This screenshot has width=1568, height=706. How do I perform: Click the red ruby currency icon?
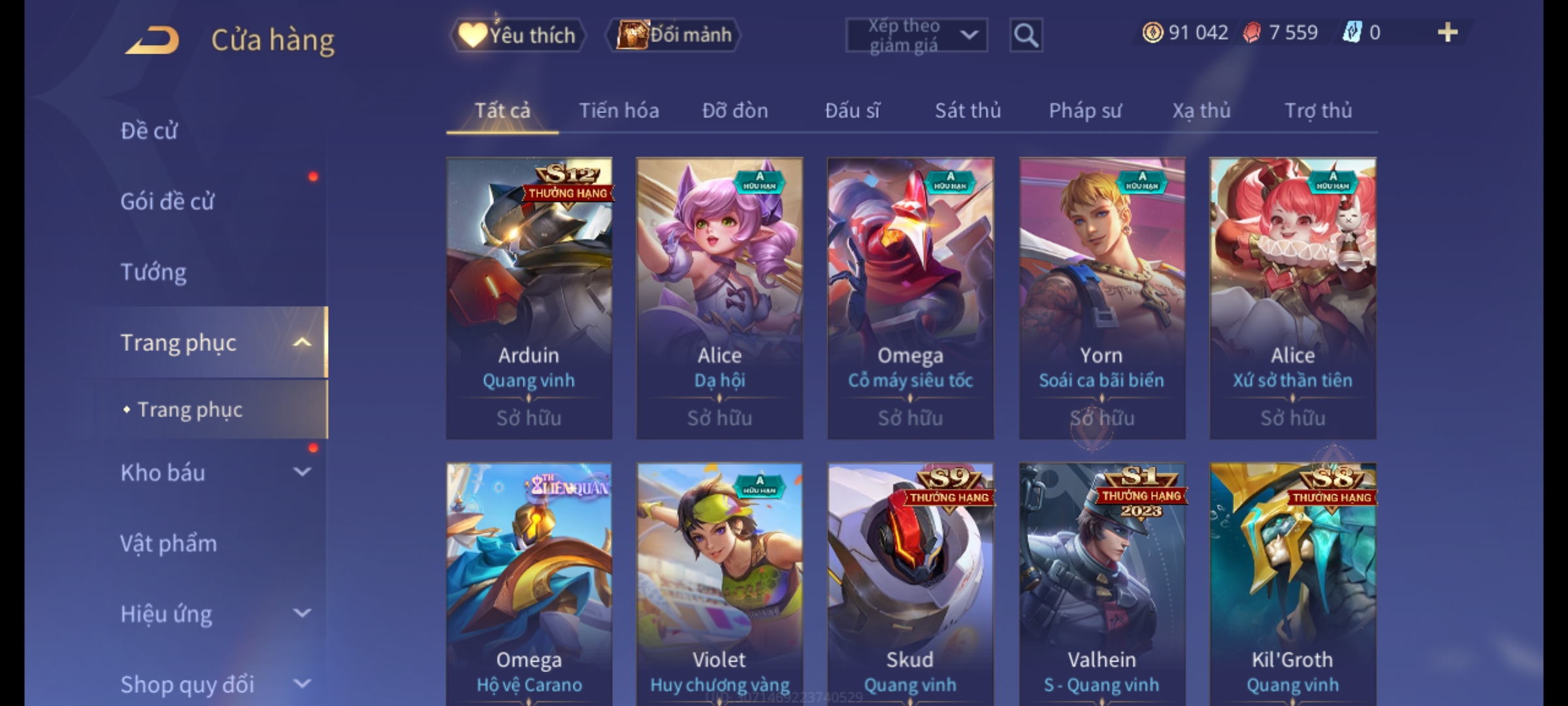[1251, 33]
